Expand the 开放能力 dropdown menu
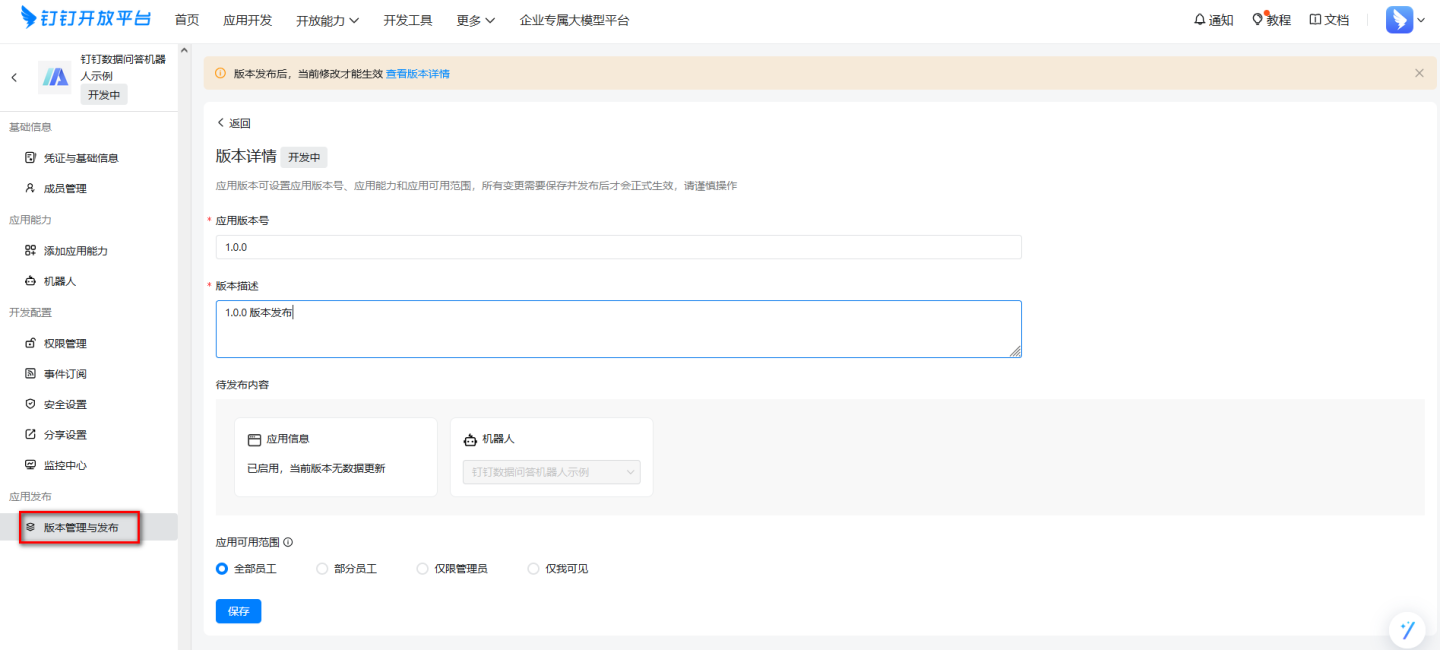This screenshot has height=650, width=1440. [327, 19]
